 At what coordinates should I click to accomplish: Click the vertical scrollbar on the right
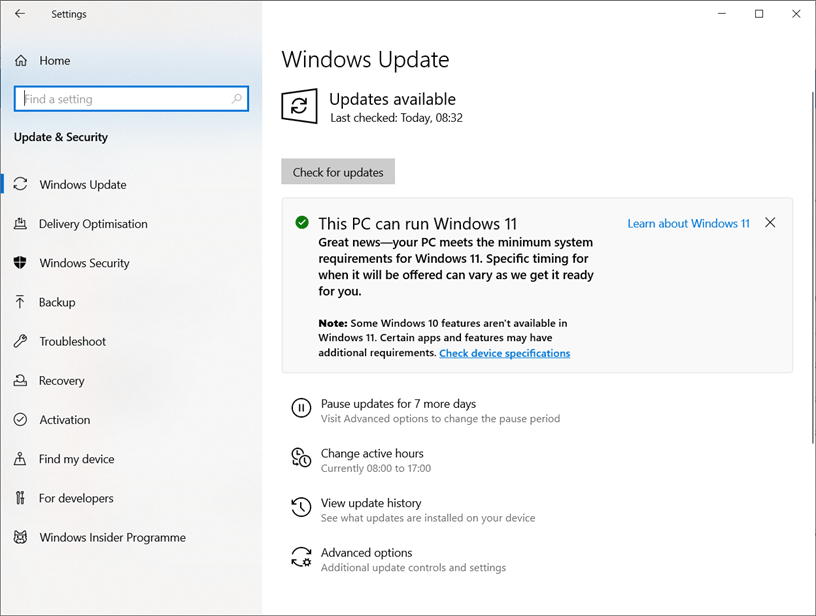(813, 268)
